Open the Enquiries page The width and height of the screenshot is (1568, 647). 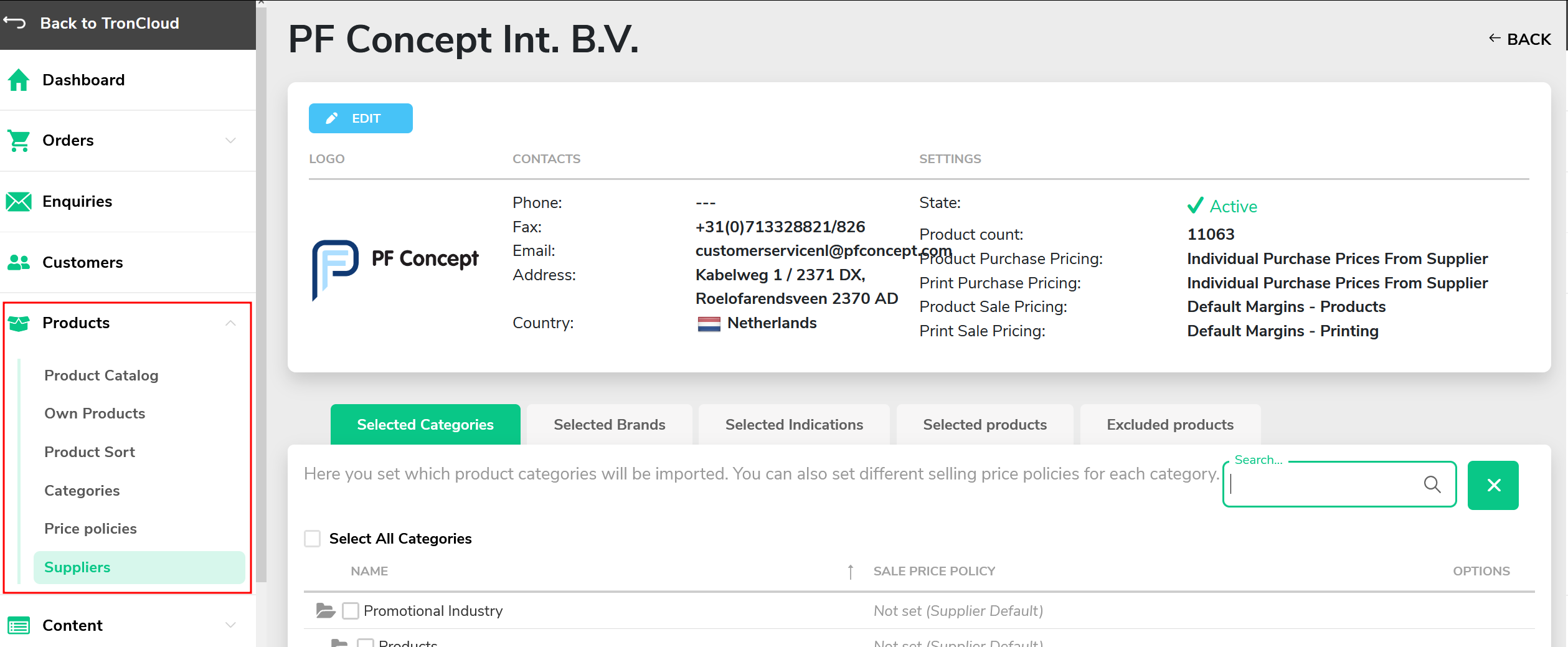pos(77,201)
